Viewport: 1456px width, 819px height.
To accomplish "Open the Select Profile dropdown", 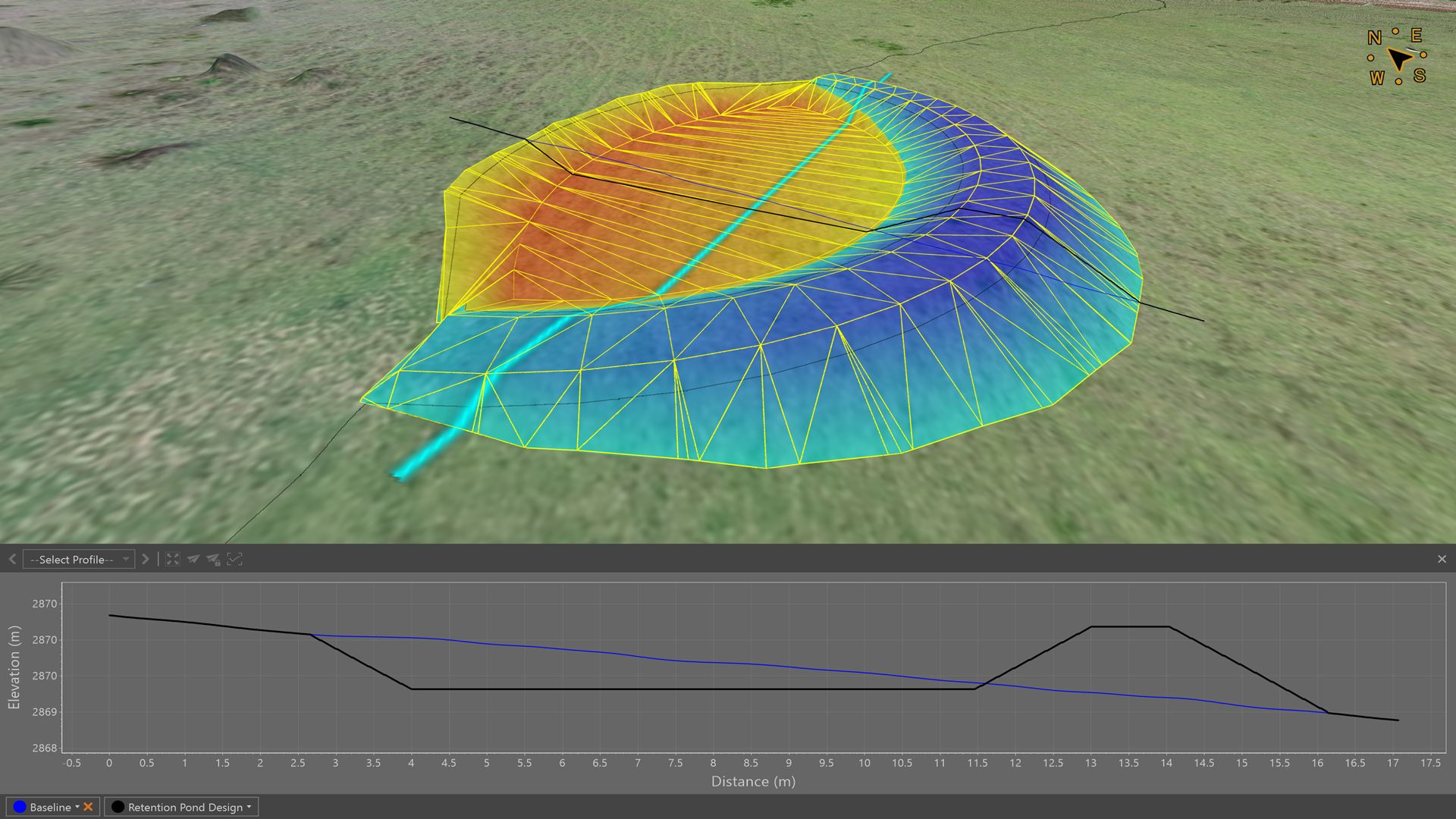I will [x=79, y=559].
